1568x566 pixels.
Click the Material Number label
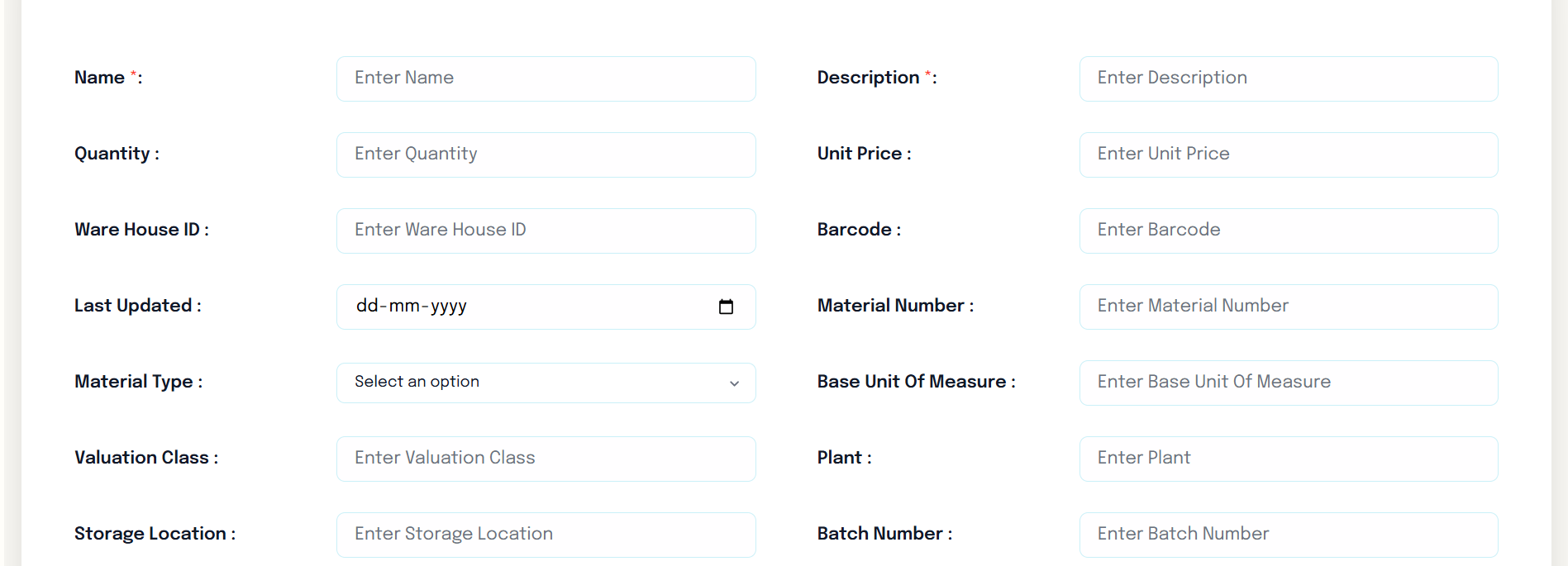point(896,306)
